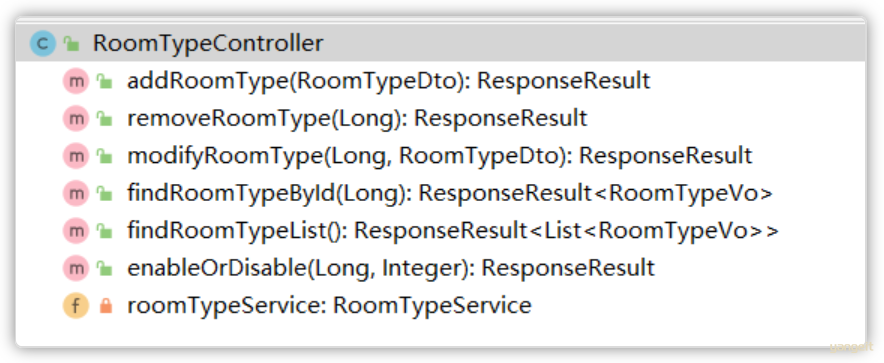
Task: Select modifyRoomType(Long, RoomTypeDto) method entry
Action: click(x=440, y=156)
